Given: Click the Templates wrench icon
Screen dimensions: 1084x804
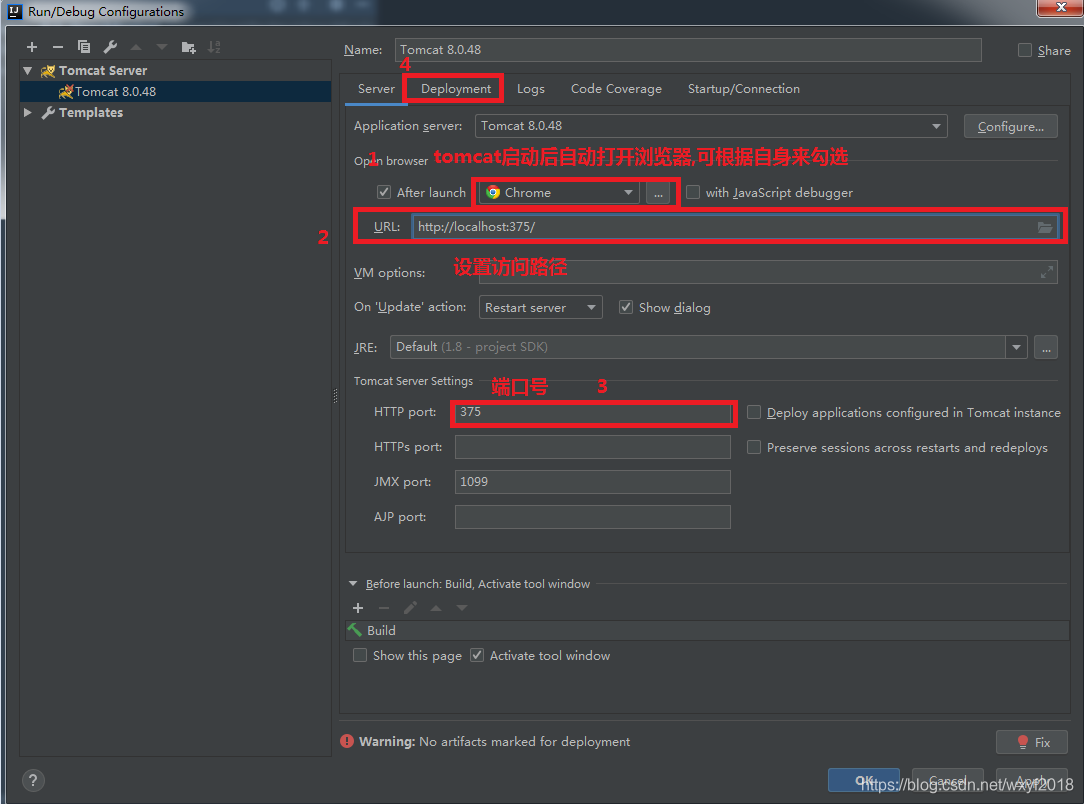Looking at the screenshot, I should (x=48, y=113).
